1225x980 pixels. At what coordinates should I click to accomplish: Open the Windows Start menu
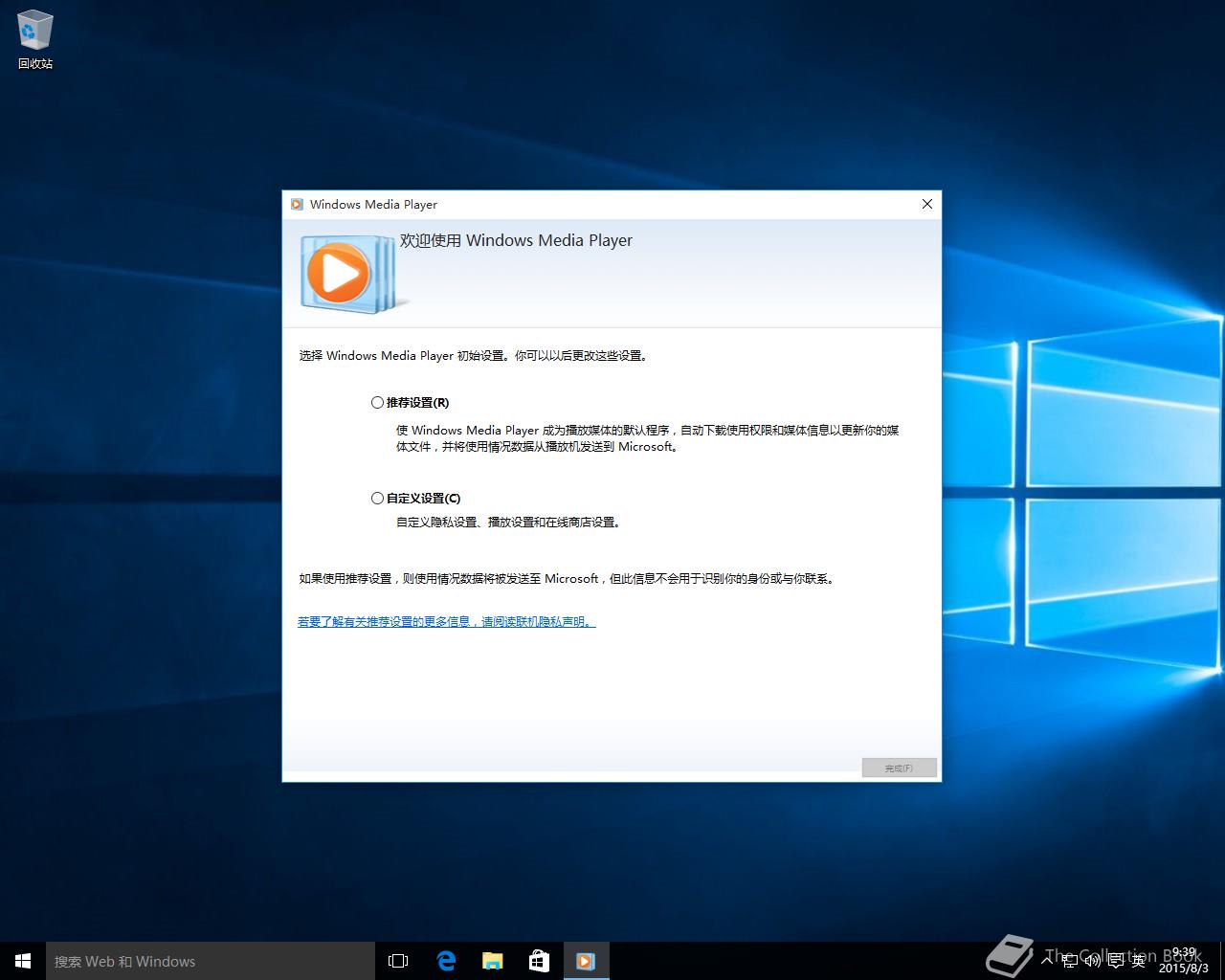[23, 961]
